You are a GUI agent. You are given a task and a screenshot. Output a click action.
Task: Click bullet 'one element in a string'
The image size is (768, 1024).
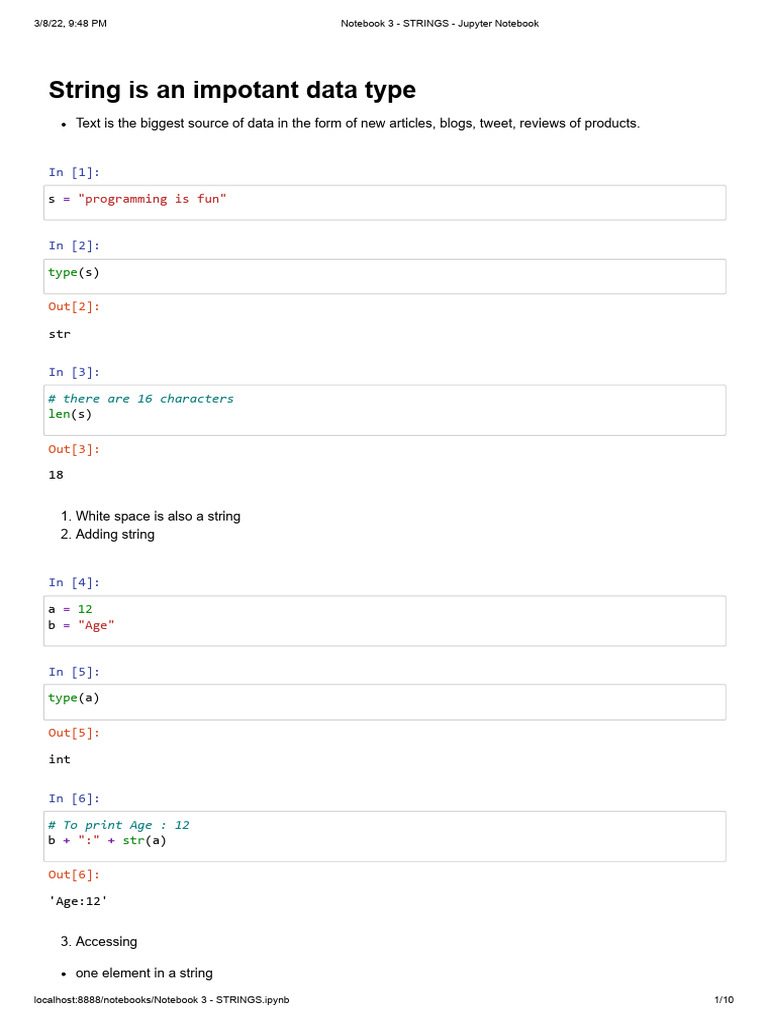click(144, 973)
